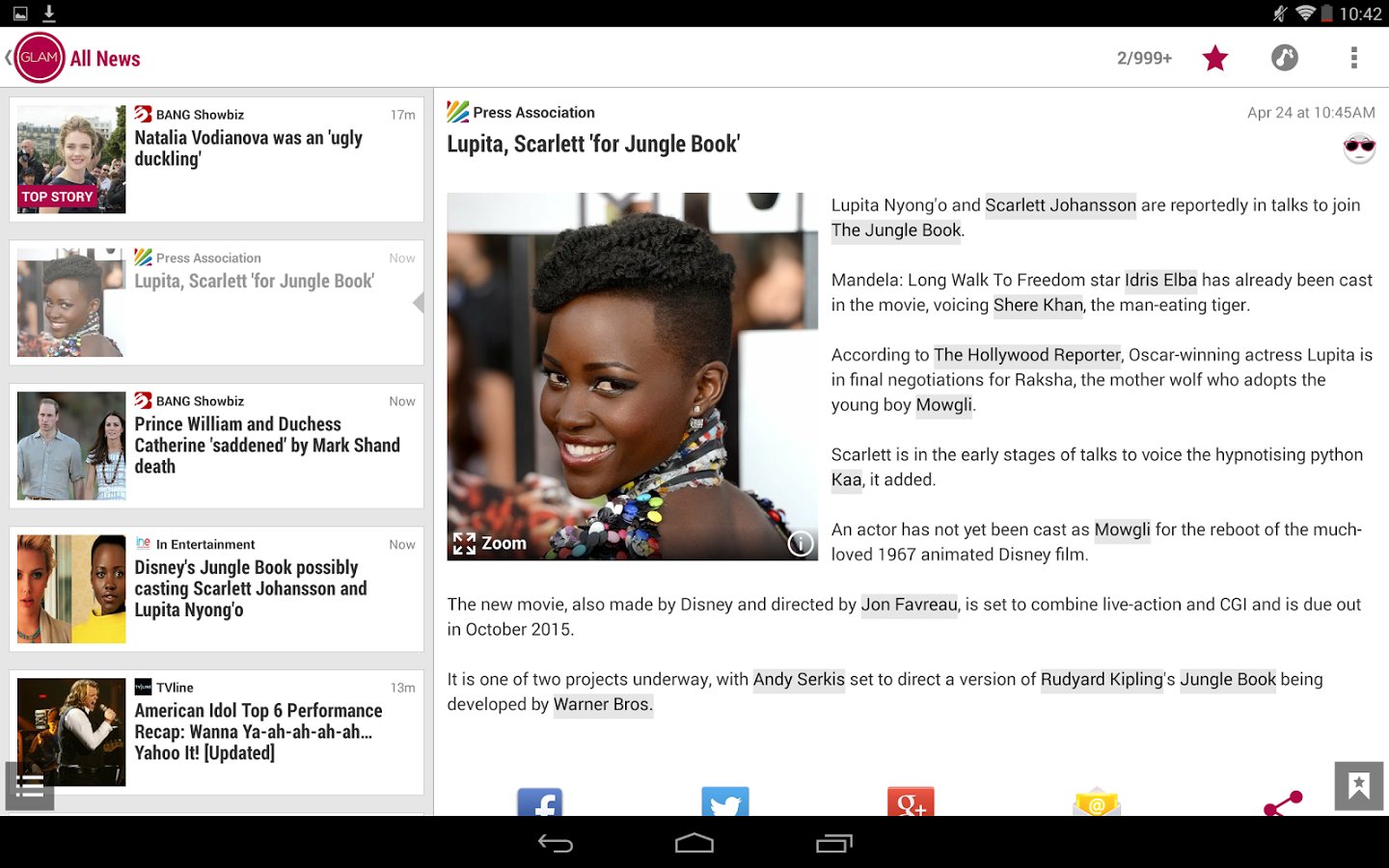Bookmark article with the save ribbon icon

(x=1359, y=786)
